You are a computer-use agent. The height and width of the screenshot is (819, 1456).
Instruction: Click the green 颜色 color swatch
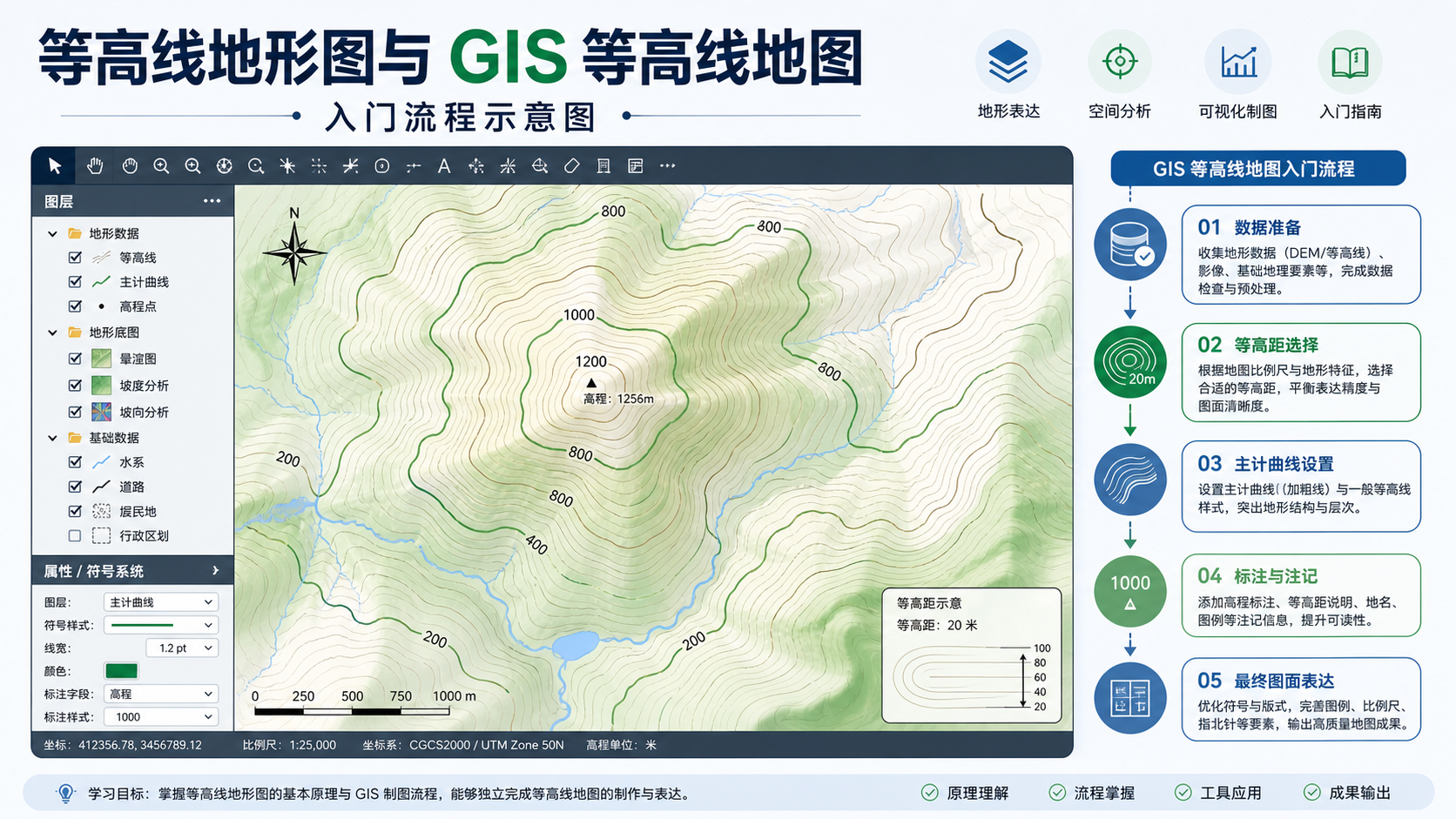pos(121,671)
